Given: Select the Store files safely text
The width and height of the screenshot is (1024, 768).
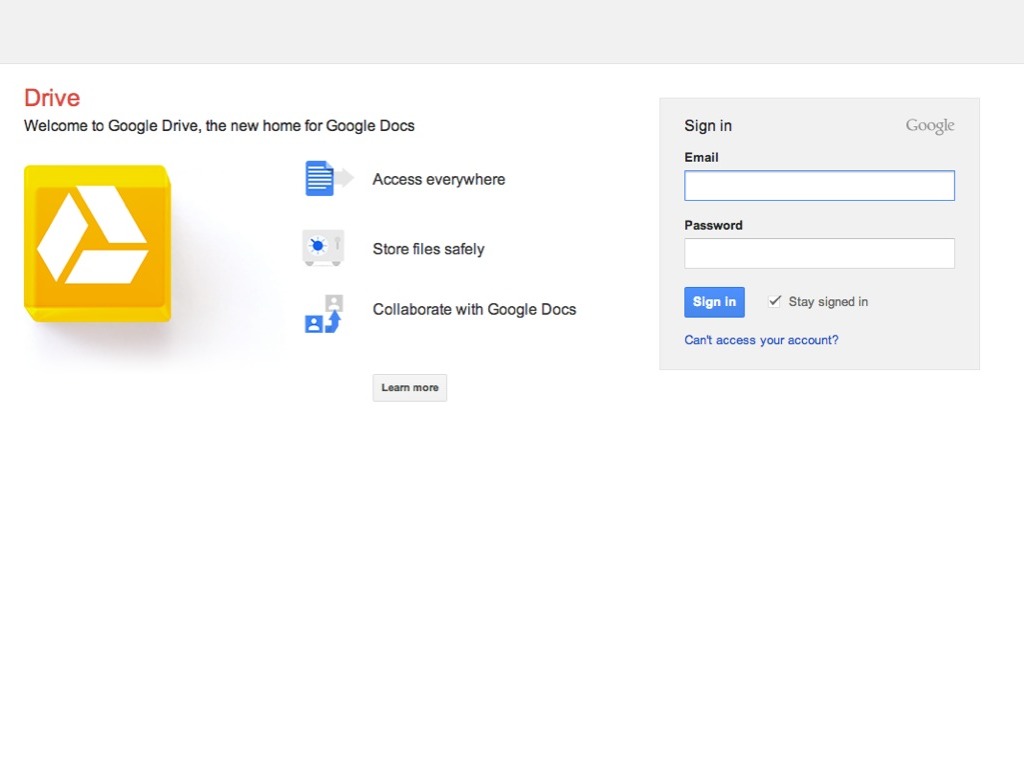Looking at the screenshot, I should click(428, 249).
